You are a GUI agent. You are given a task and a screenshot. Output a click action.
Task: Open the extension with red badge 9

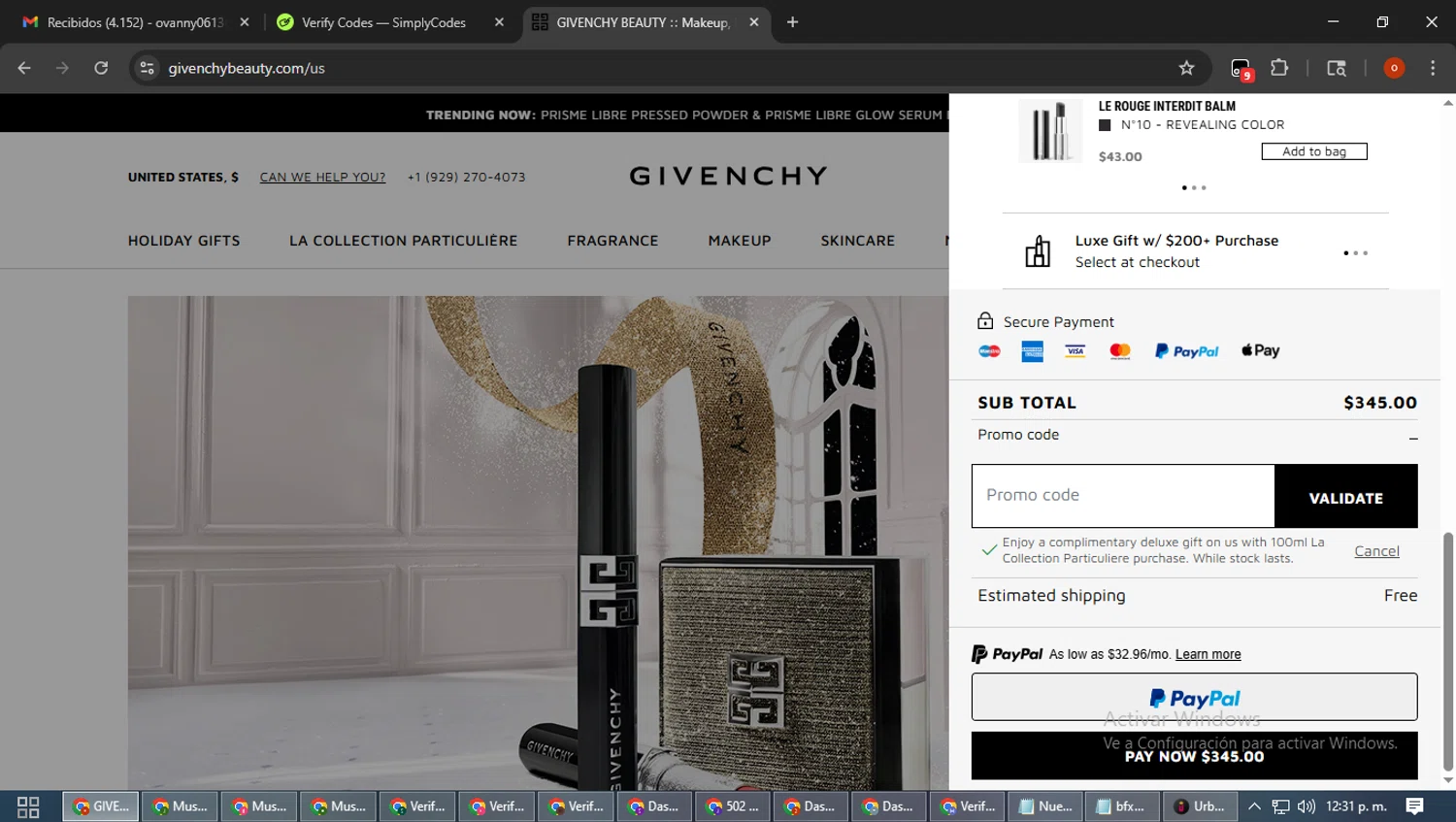click(1241, 69)
